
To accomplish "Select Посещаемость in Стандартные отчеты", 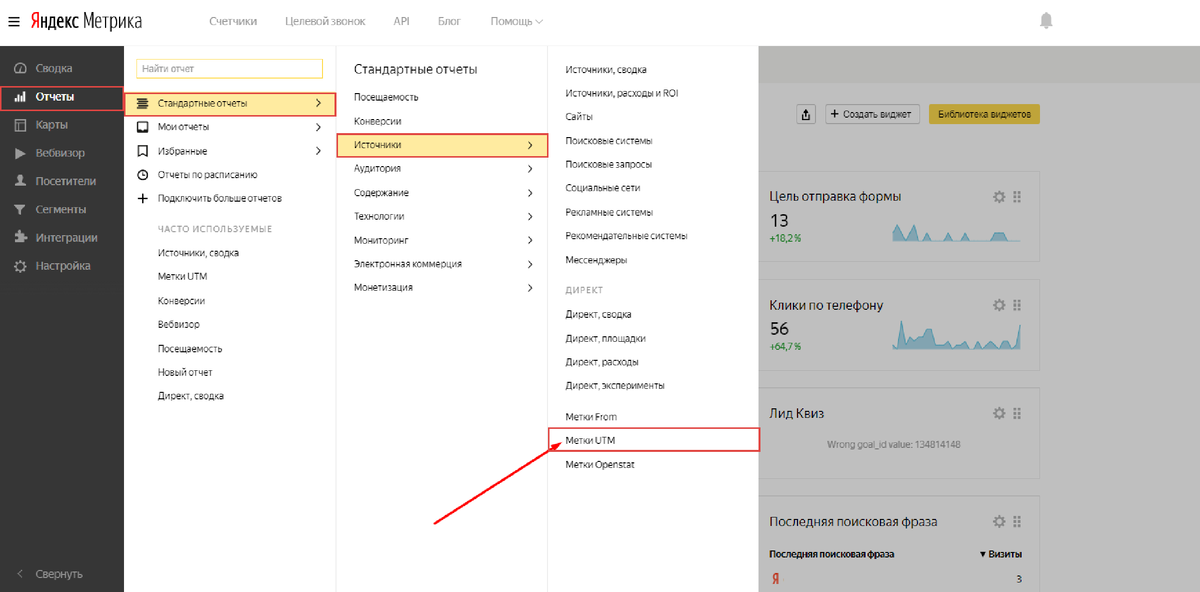I will click(386, 97).
